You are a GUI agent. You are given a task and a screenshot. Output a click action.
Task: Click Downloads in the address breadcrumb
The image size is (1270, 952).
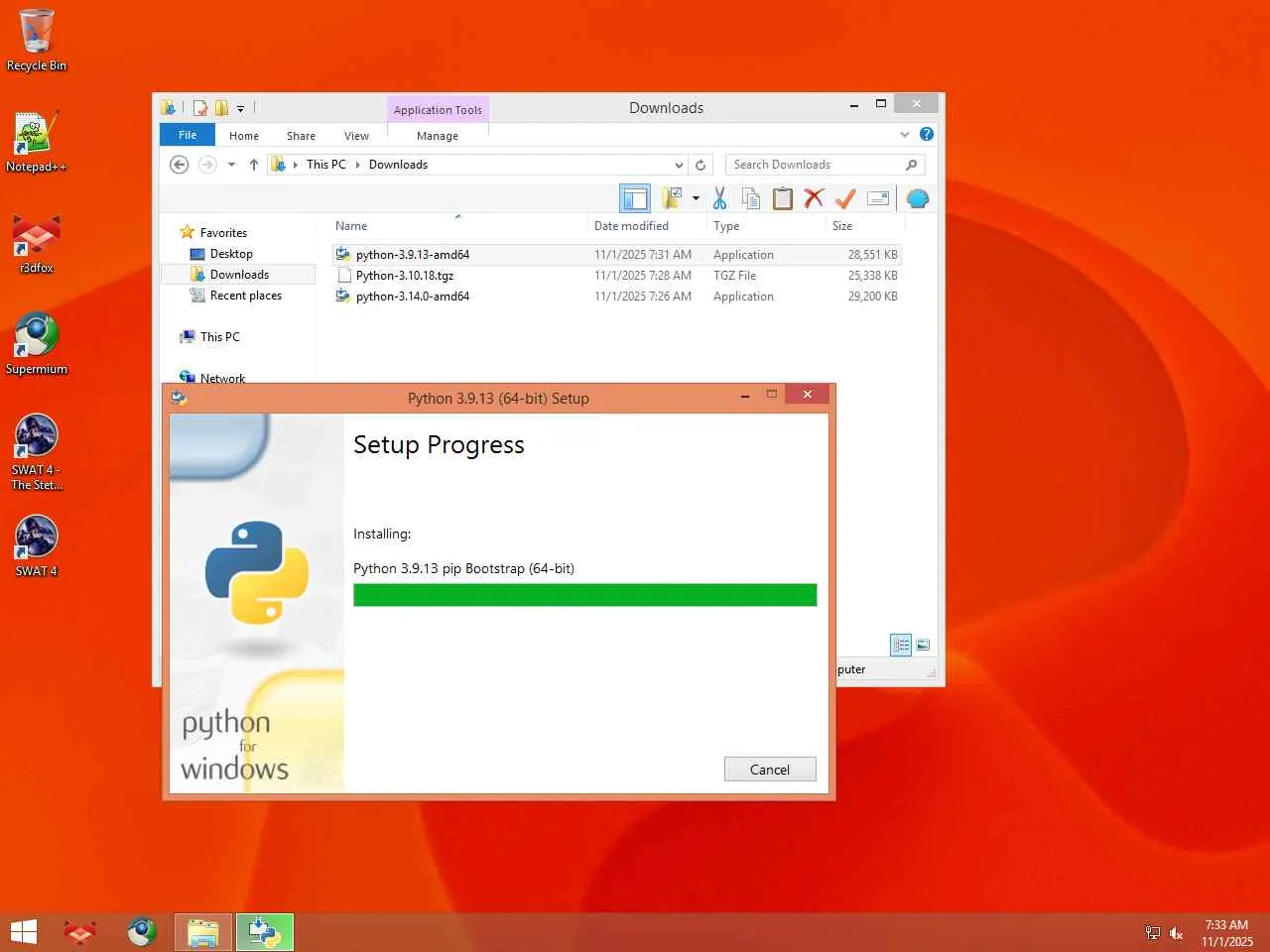click(398, 165)
